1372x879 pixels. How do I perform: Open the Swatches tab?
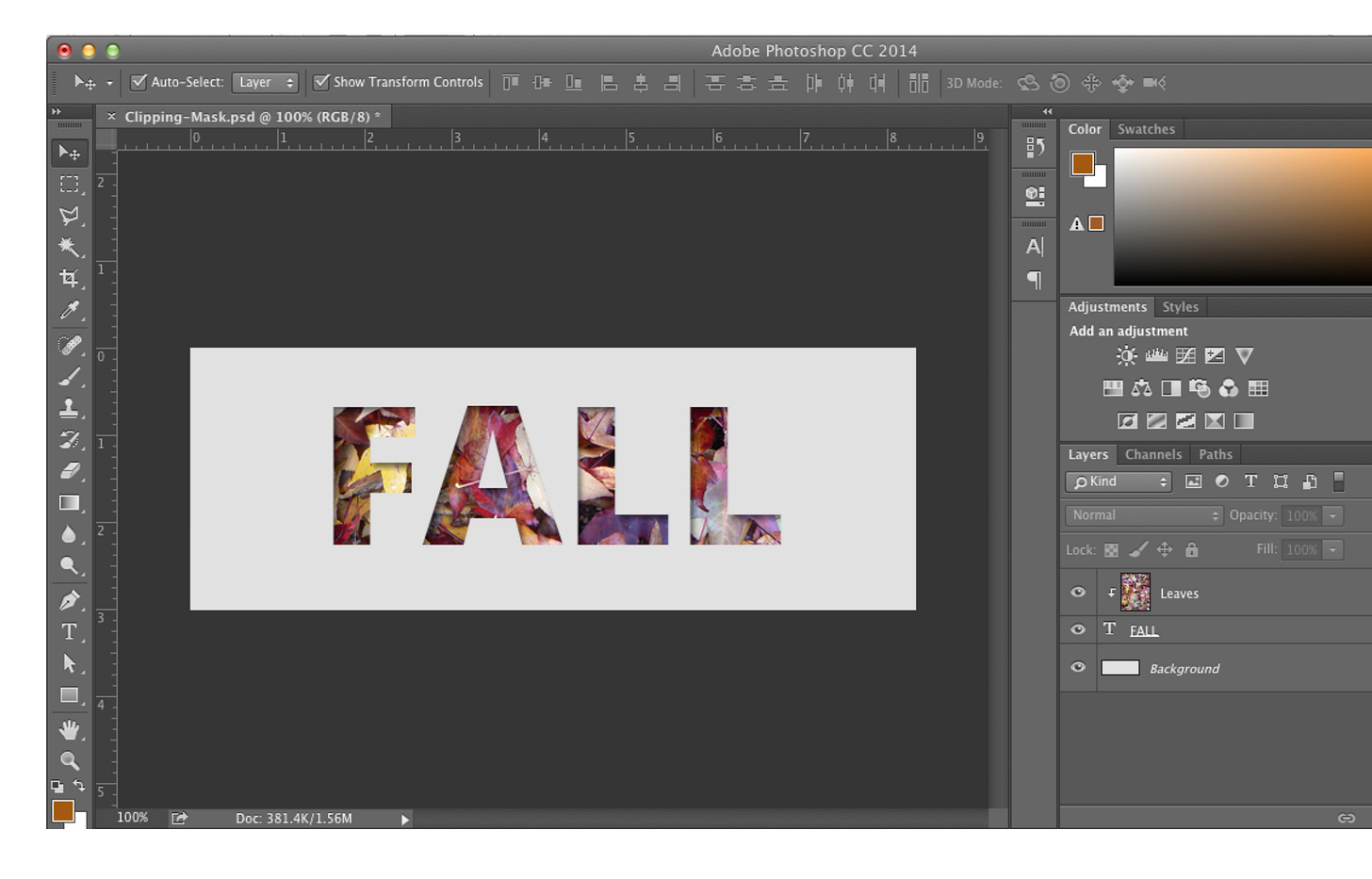(x=1146, y=129)
